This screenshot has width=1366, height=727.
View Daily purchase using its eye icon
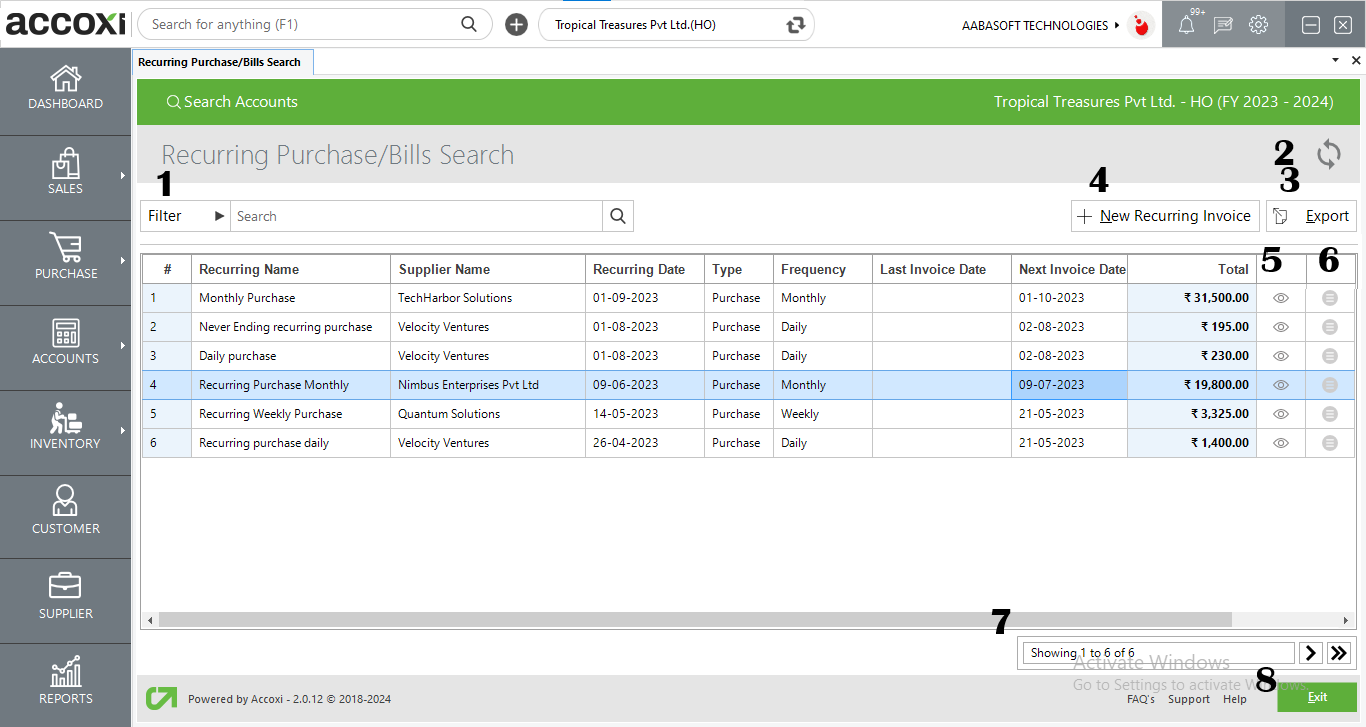(1280, 355)
